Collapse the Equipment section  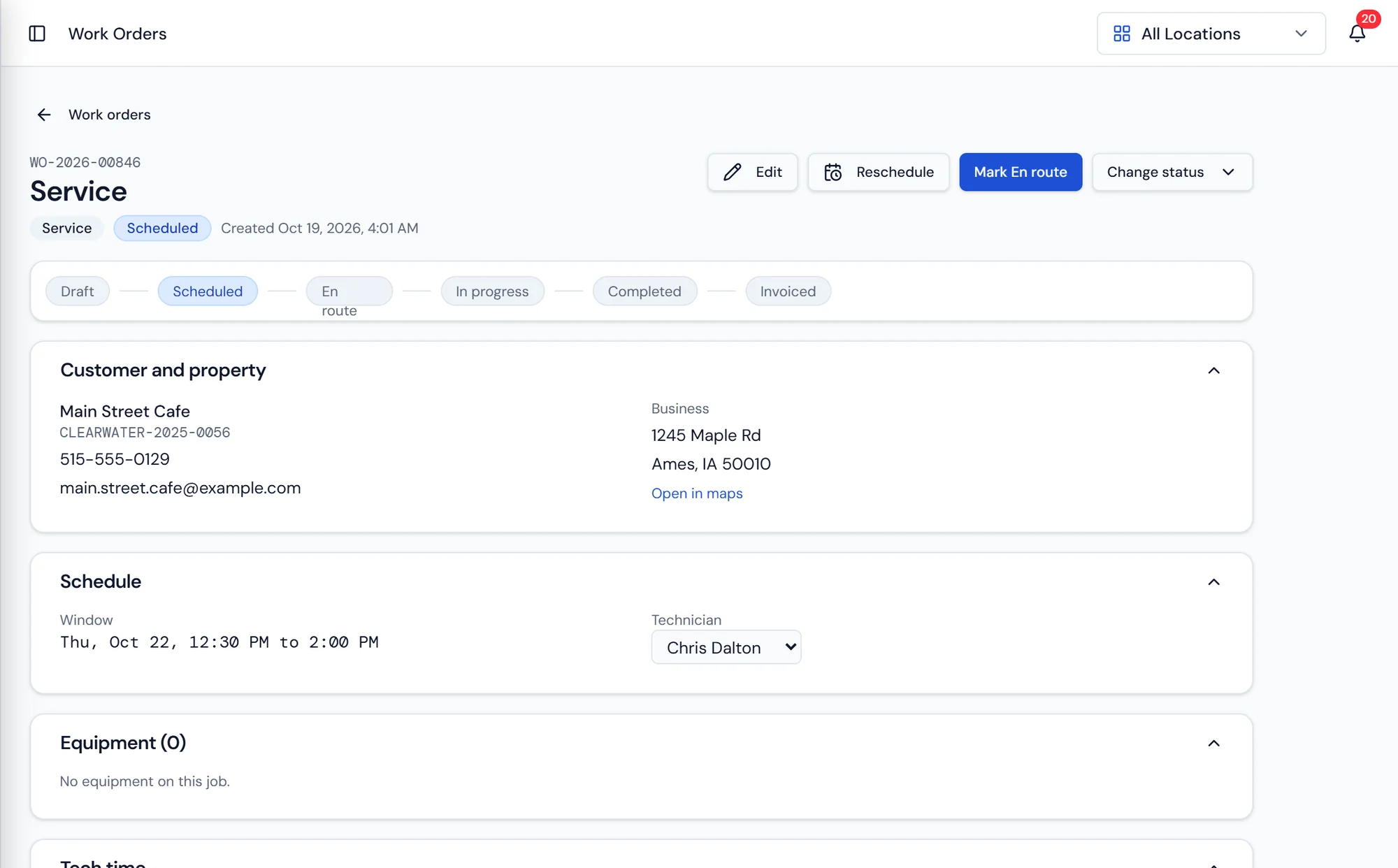point(1213,744)
